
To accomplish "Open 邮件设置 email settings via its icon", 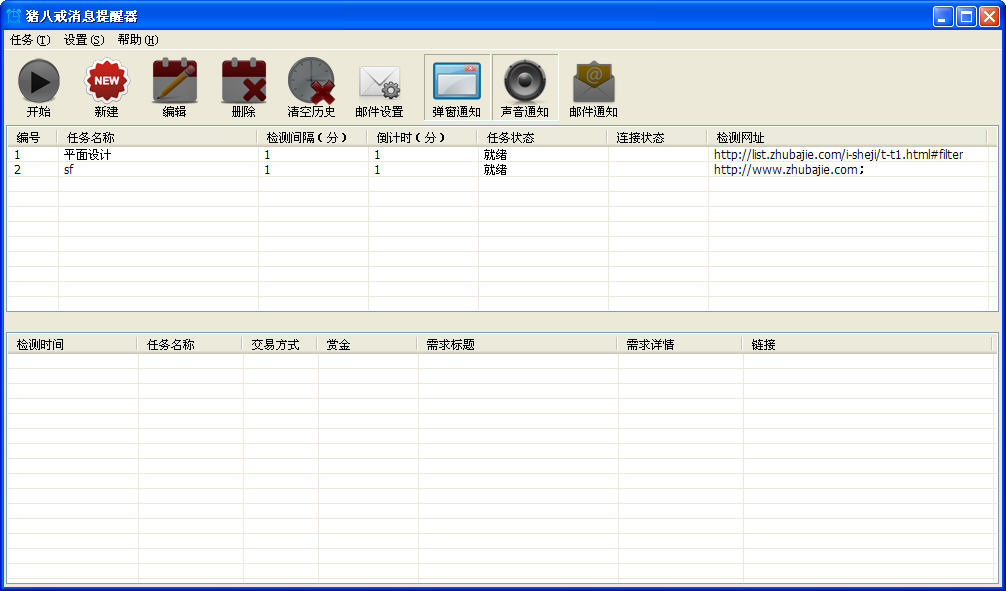I will click(x=380, y=80).
